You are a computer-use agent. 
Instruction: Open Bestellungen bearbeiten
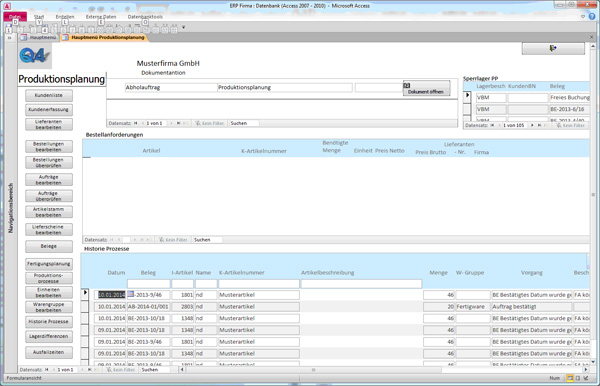[x=49, y=147]
